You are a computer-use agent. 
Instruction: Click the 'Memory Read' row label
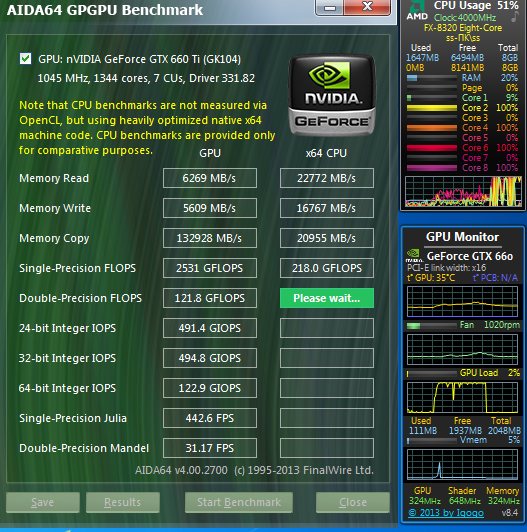point(54,178)
